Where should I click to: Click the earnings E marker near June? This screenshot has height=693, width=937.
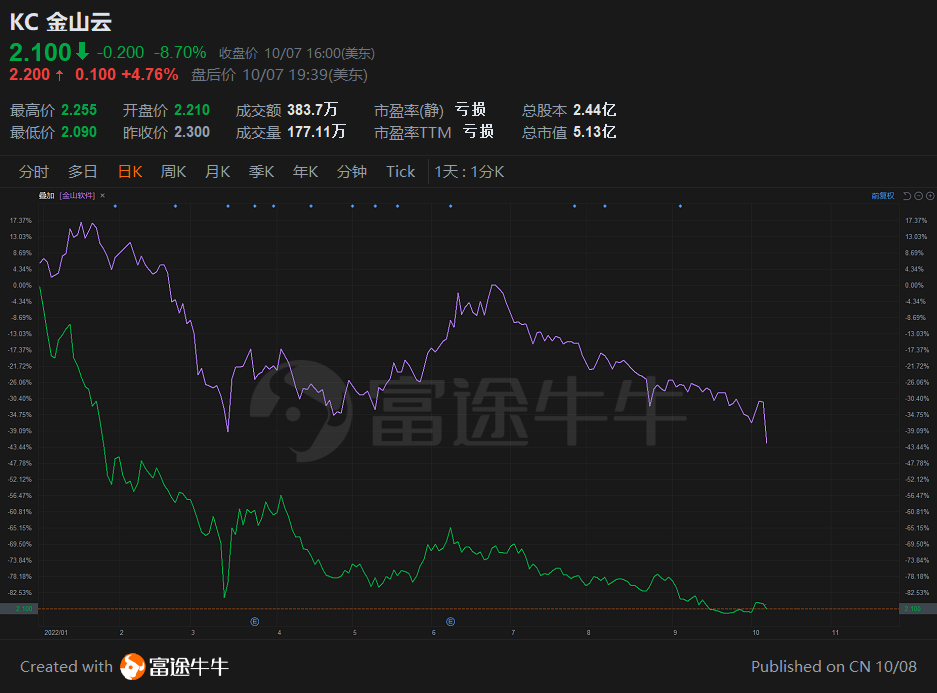tap(451, 622)
